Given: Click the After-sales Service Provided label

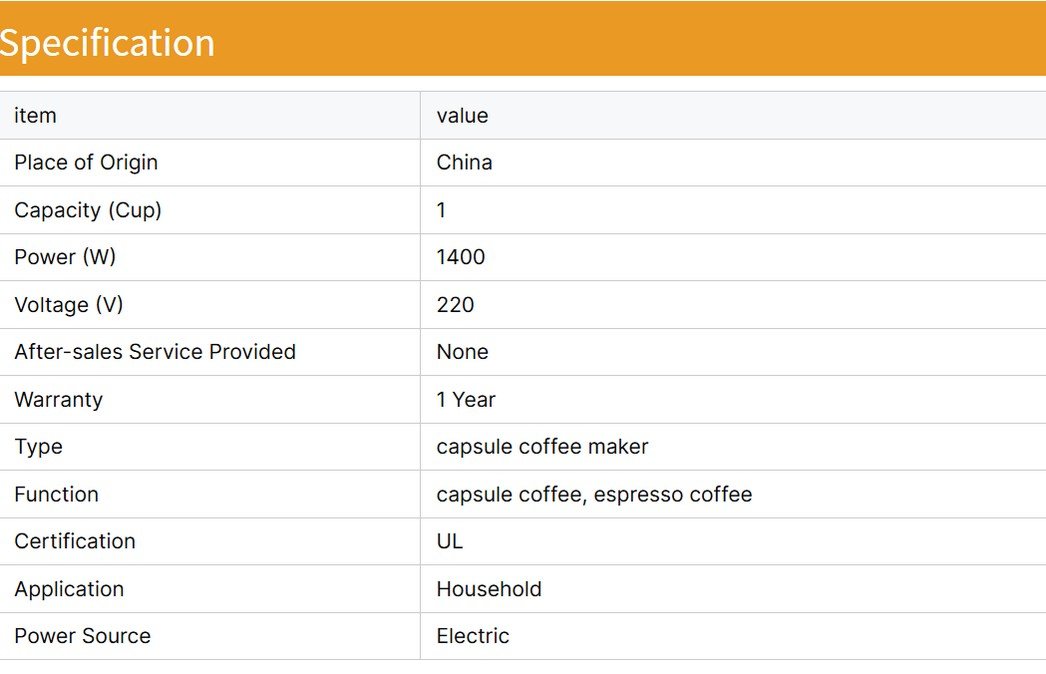Looking at the screenshot, I should pos(155,352).
